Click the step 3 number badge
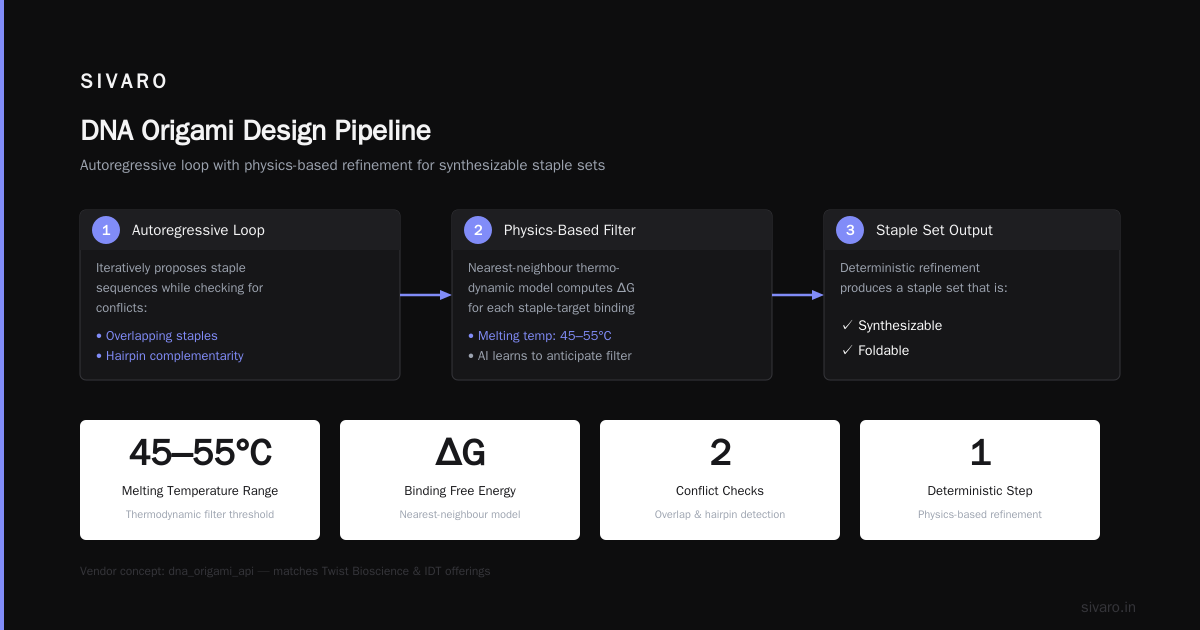Screen dimensions: 1200x630 click(850, 230)
